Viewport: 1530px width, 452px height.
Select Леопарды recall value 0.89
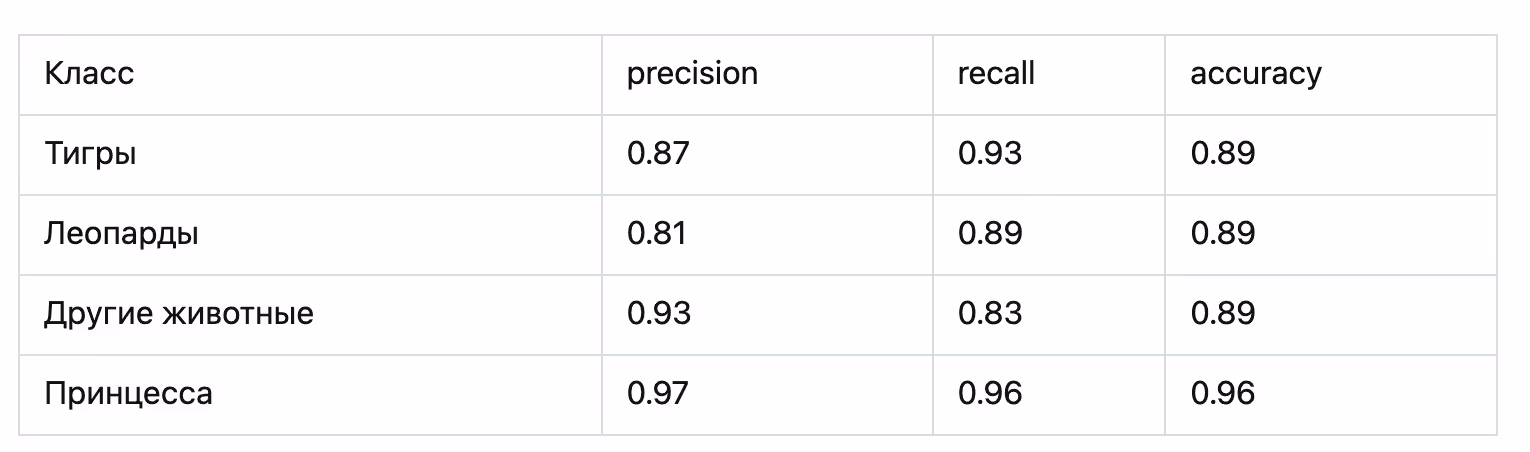pos(990,234)
